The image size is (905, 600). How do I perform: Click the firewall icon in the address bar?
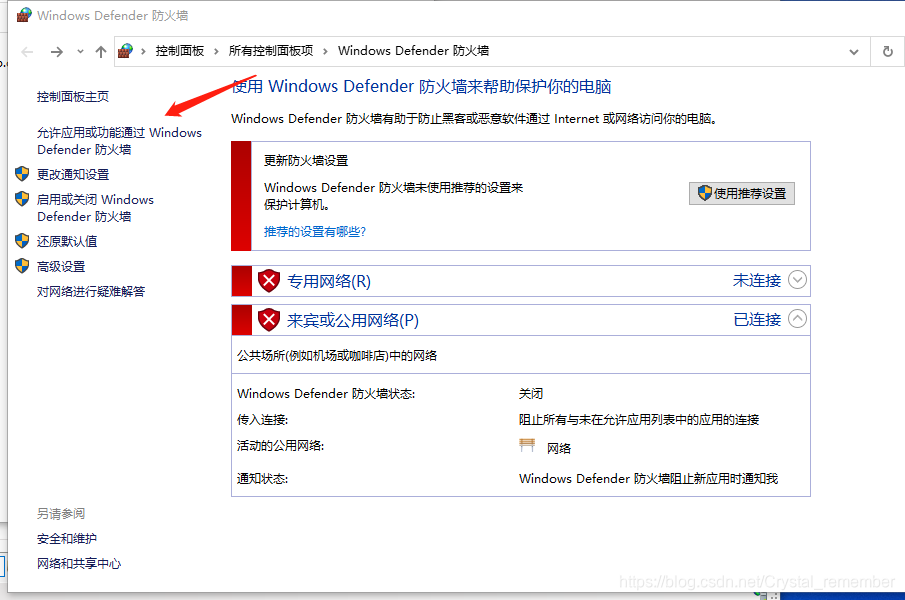[125, 51]
